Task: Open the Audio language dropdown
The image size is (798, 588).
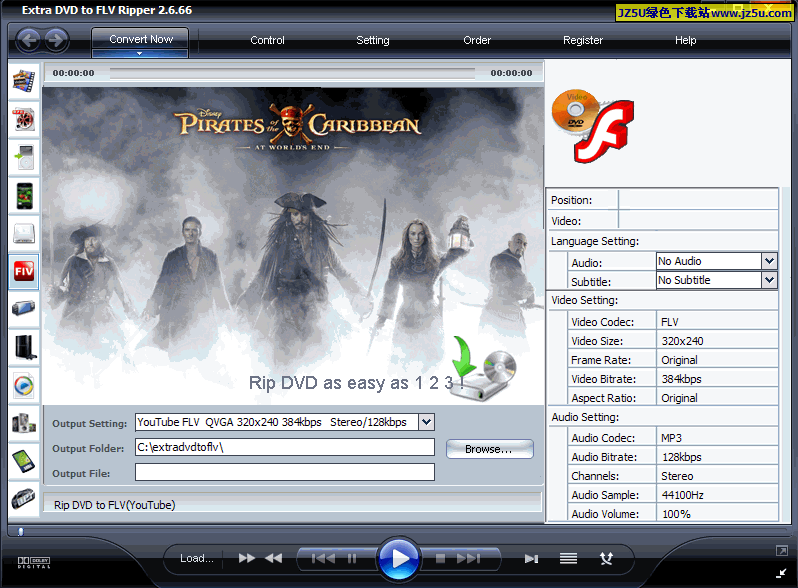Action: (769, 261)
